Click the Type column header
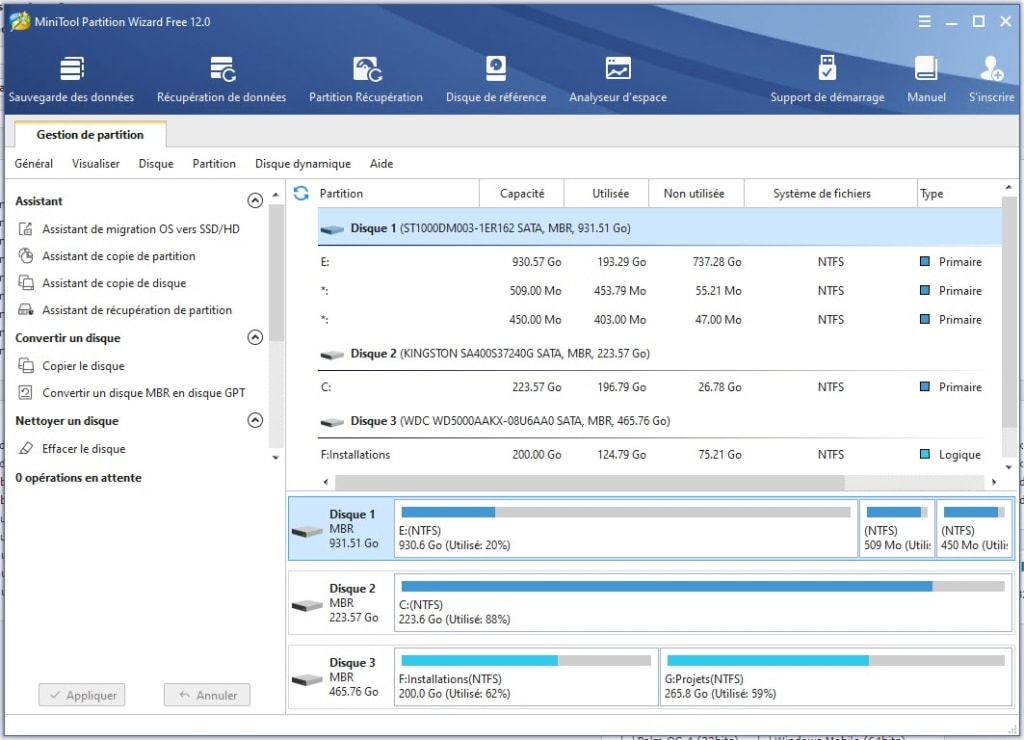Viewport: 1024px width, 740px height. [x=959, y=193]
